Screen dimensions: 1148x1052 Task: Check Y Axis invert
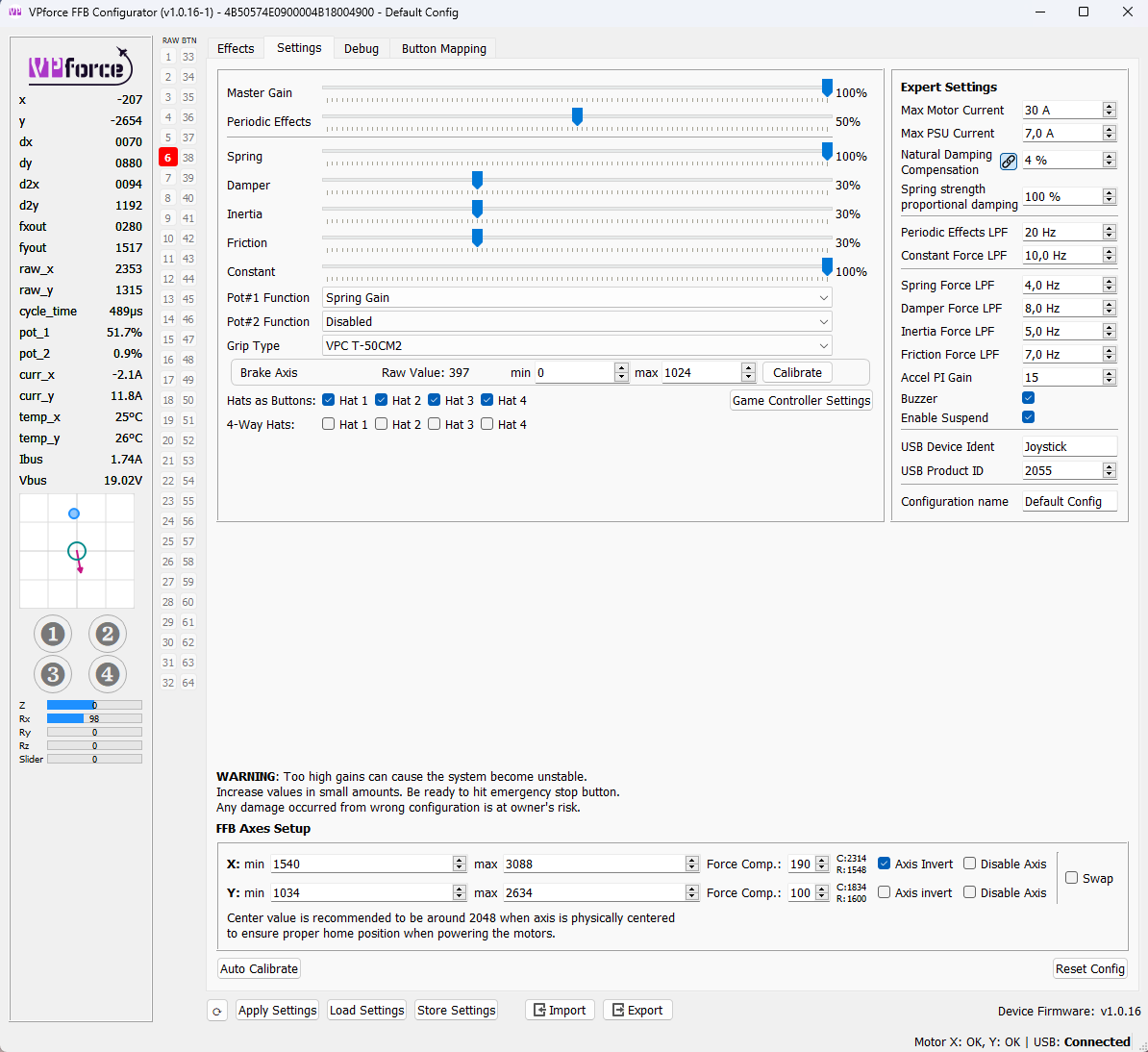pyautogui.click(x=885, y=892)
